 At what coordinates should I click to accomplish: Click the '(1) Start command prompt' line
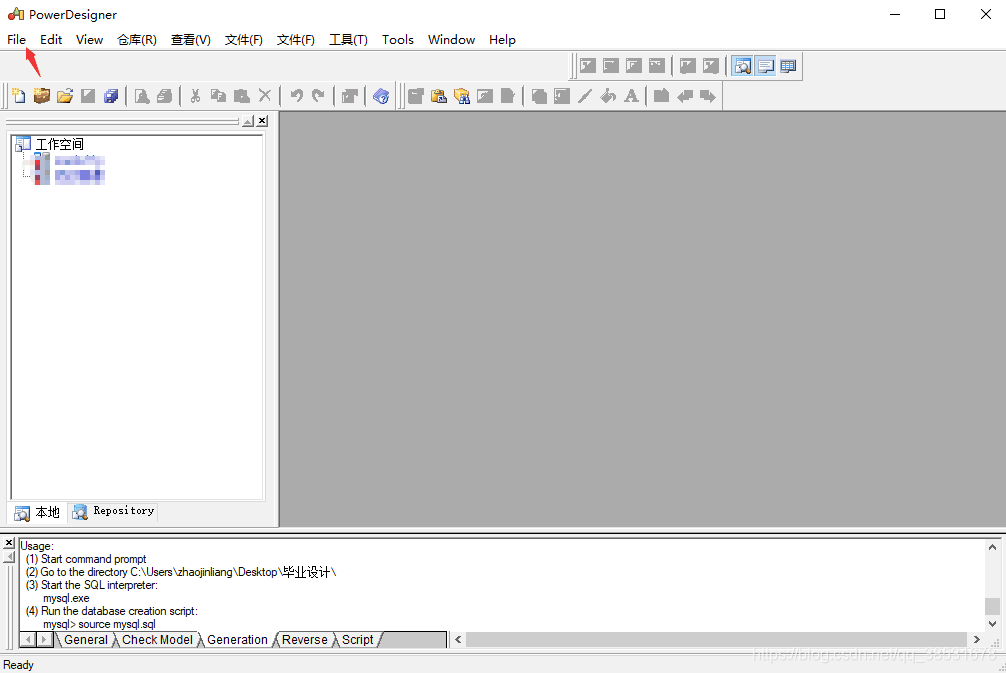point(86,559)
